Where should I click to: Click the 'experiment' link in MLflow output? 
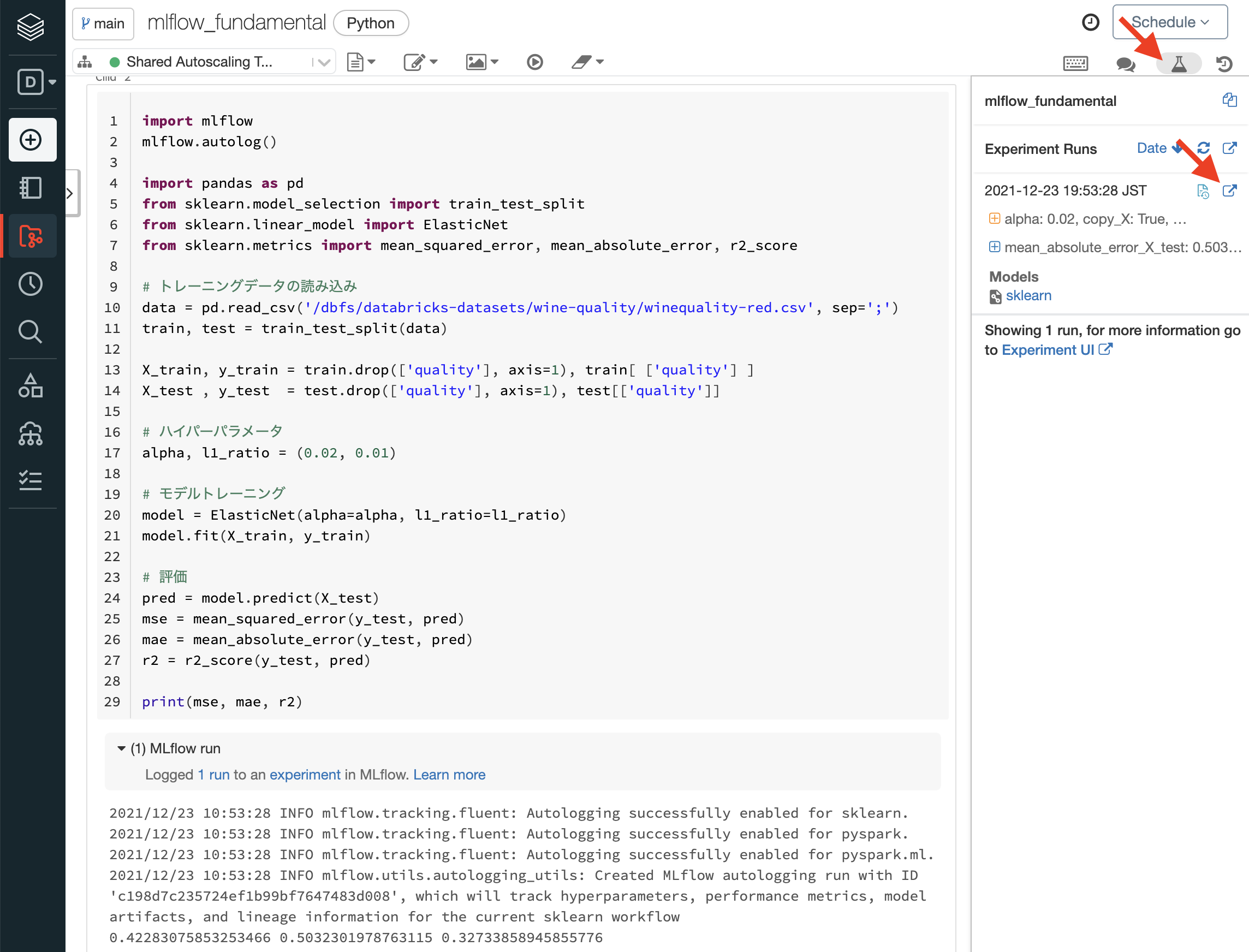(x=305, y=775)
